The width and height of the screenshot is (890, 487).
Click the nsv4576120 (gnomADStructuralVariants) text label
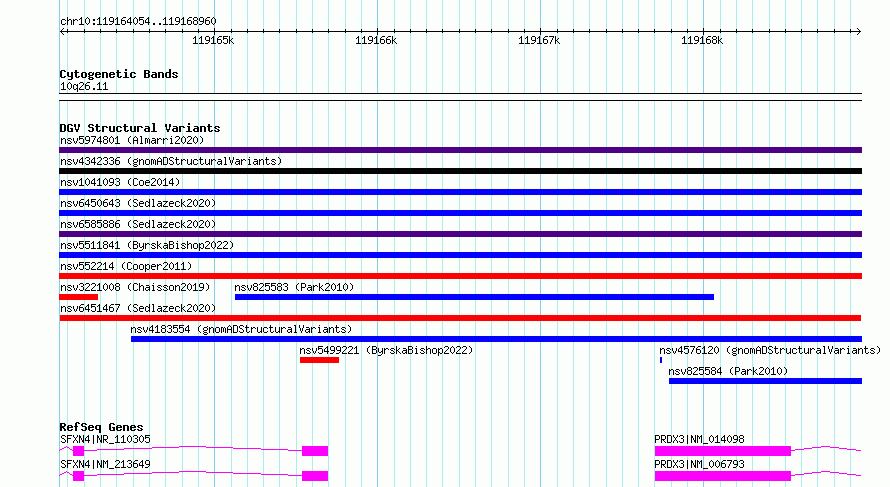(770, 350)
